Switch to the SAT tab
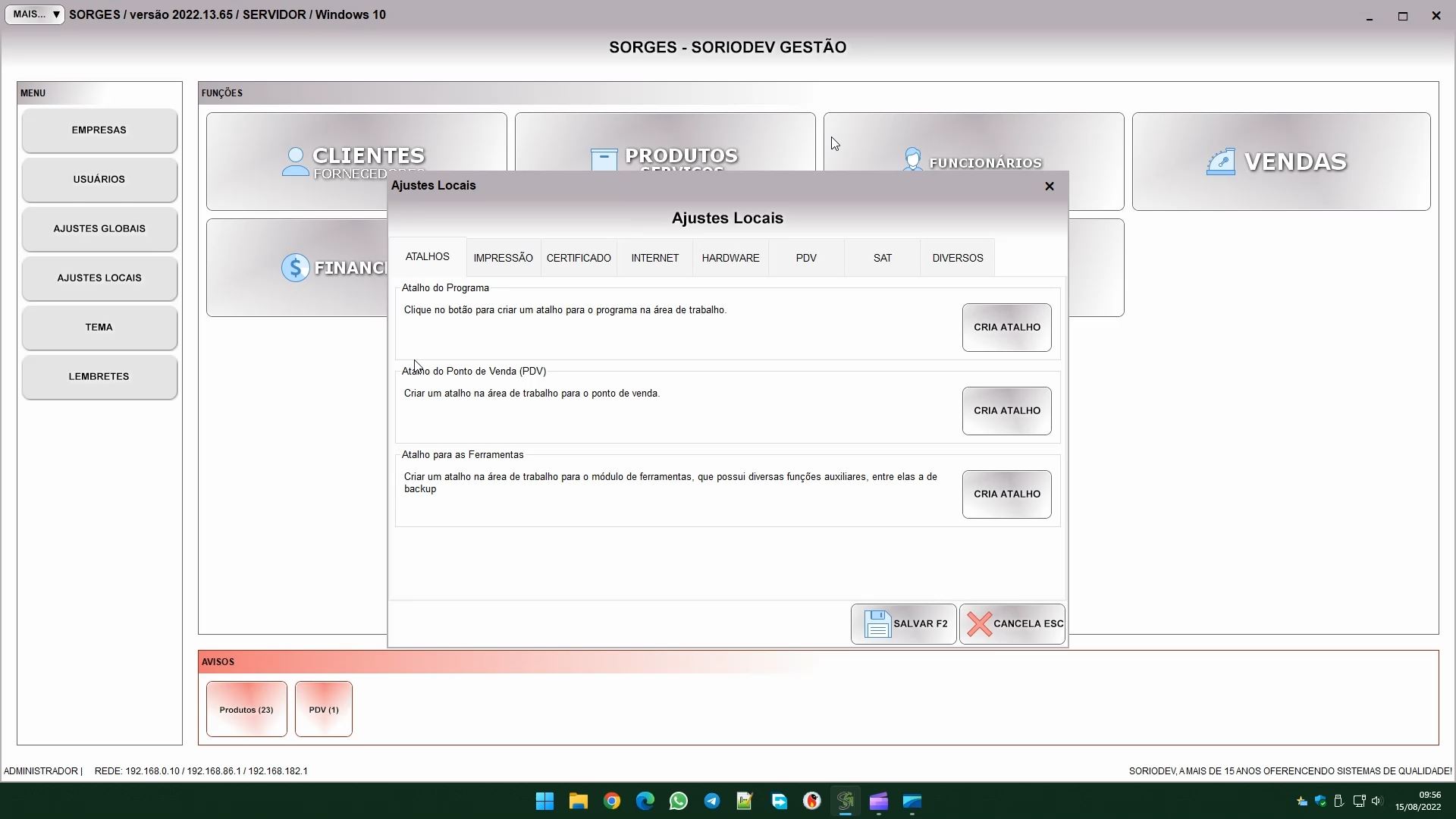Viewport: 1456px width, 819px height. click(882, 258)
